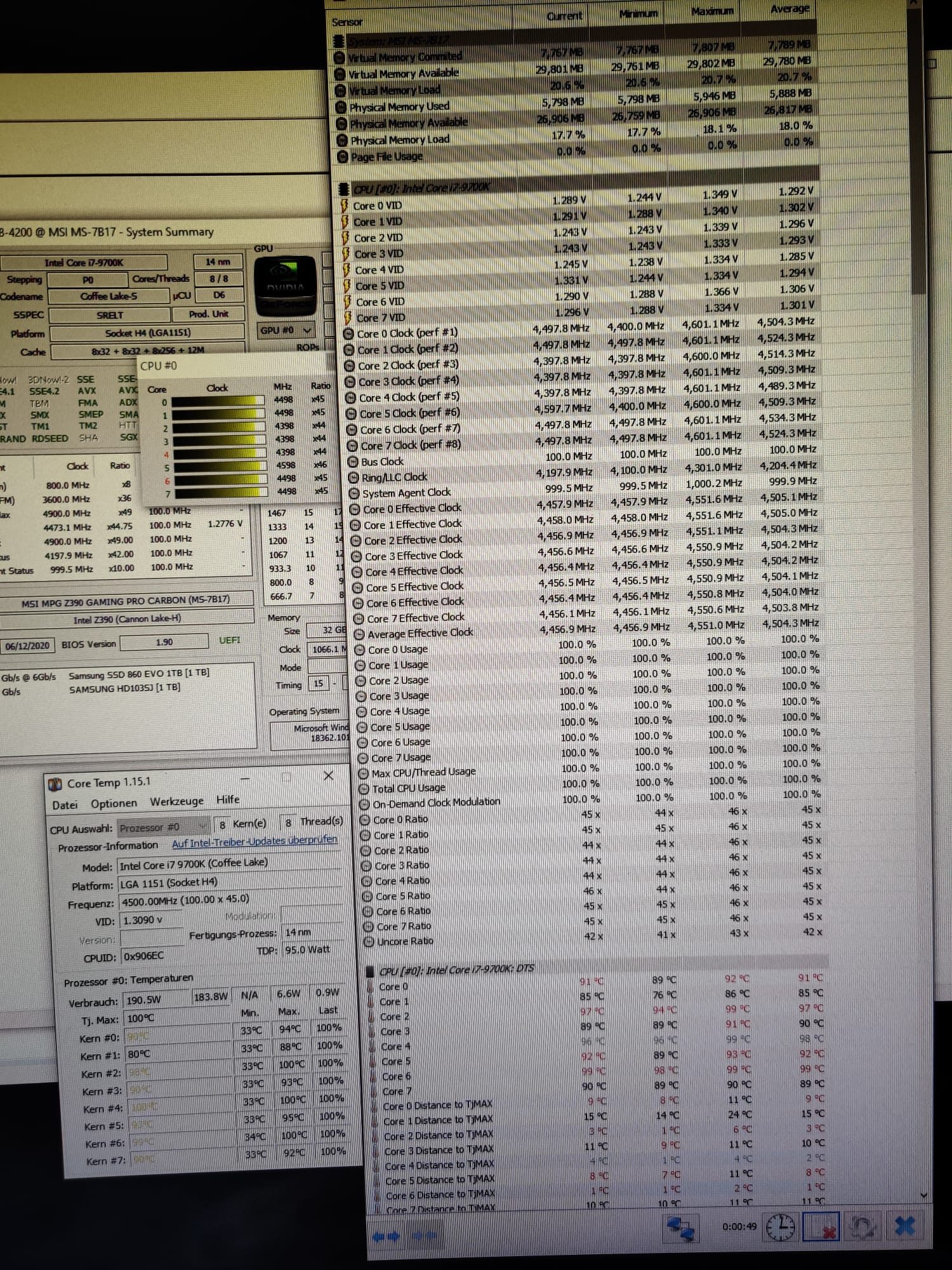Click the expand columns blue arrows icon in HWiNFO
Image resolution: width=952 pixels, height=1270 pixels.
coord(387,1236)
